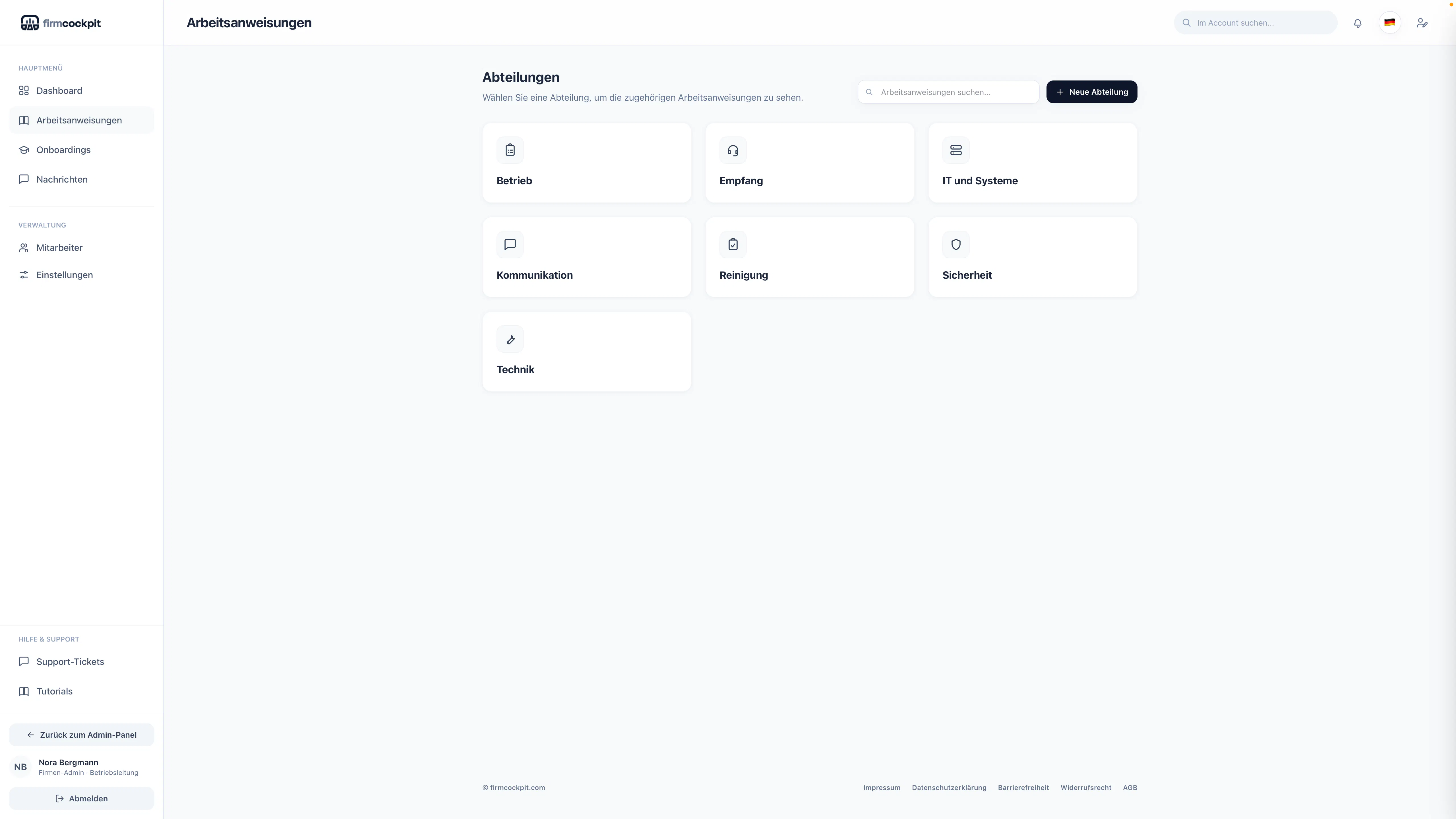Image resolution: width=1456 pixels, height=819 pixels.
Task: Click the NB user avatar
Action: click(x=20, y=767)
